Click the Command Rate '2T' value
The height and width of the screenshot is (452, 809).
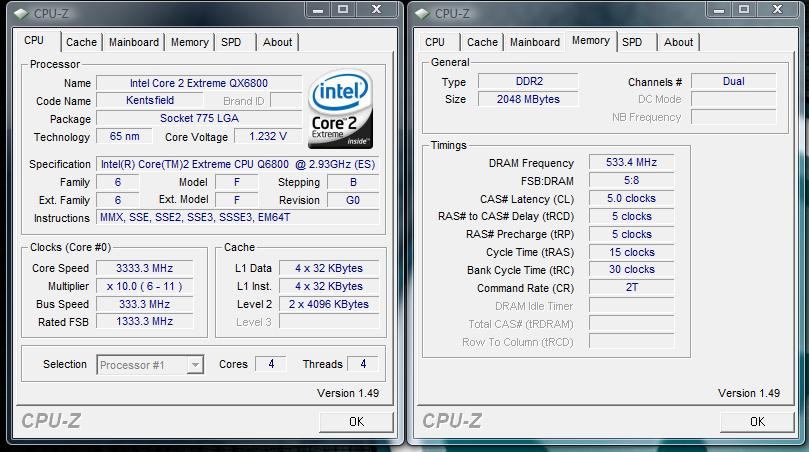632,287
